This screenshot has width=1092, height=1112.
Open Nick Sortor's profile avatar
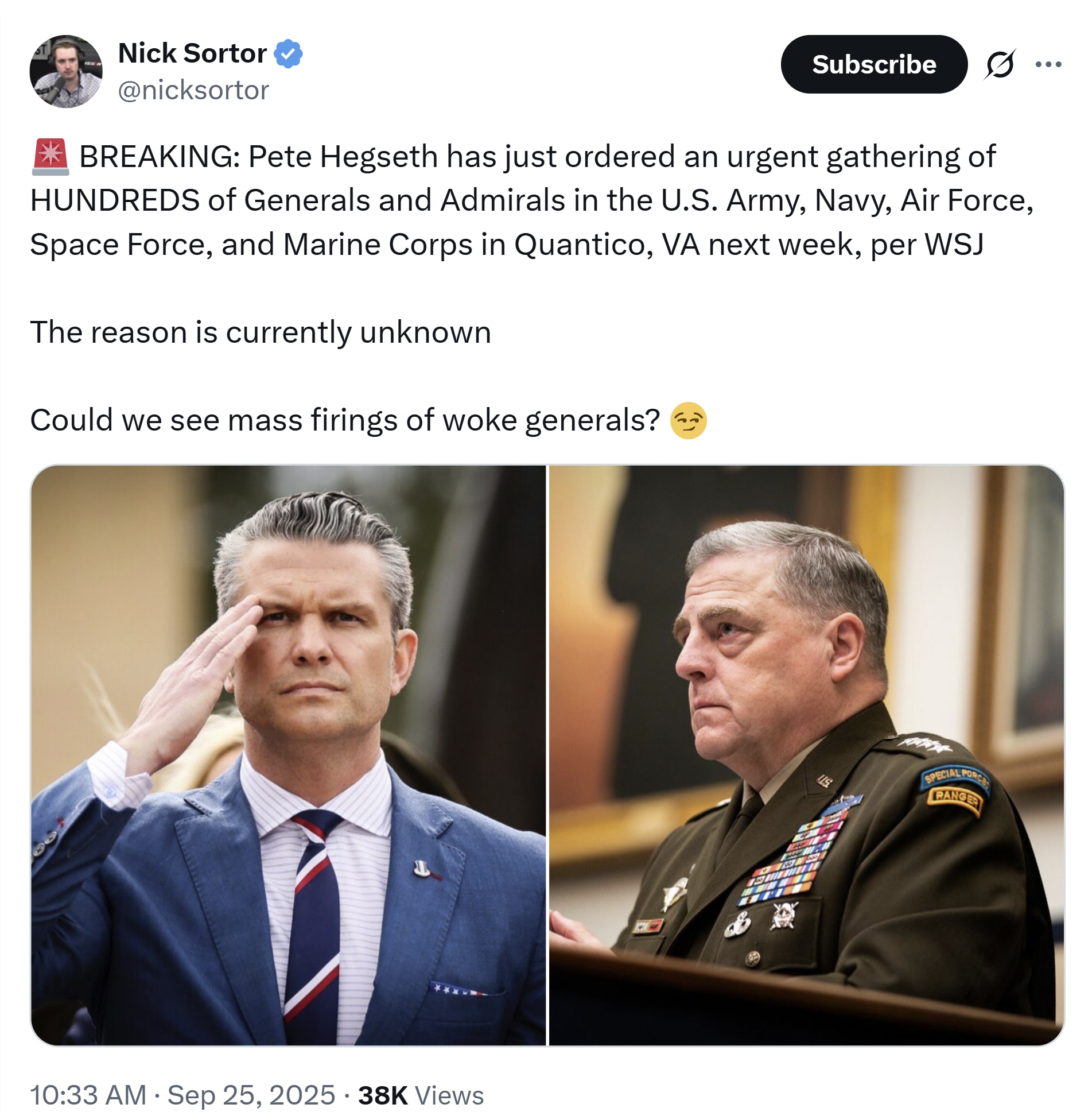click(66, 71)
